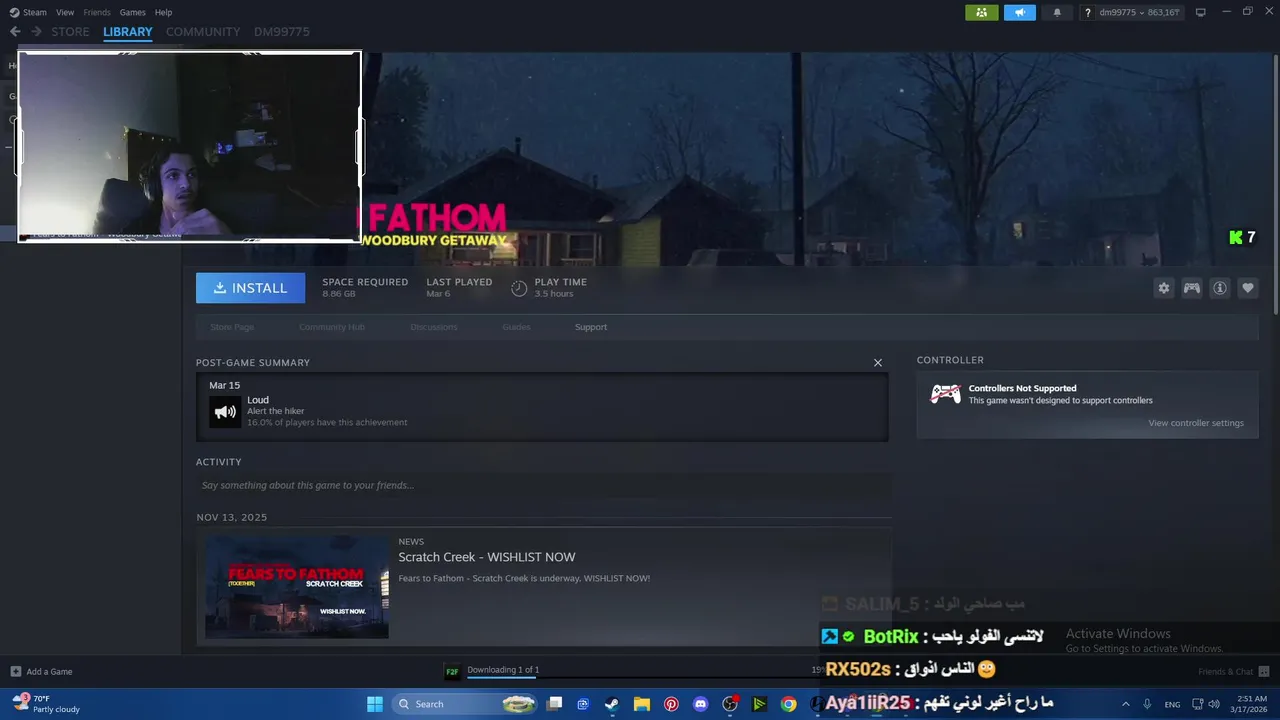
Task: Click the PLAY TIME clock icon
Action: click(x=519, y=288)
